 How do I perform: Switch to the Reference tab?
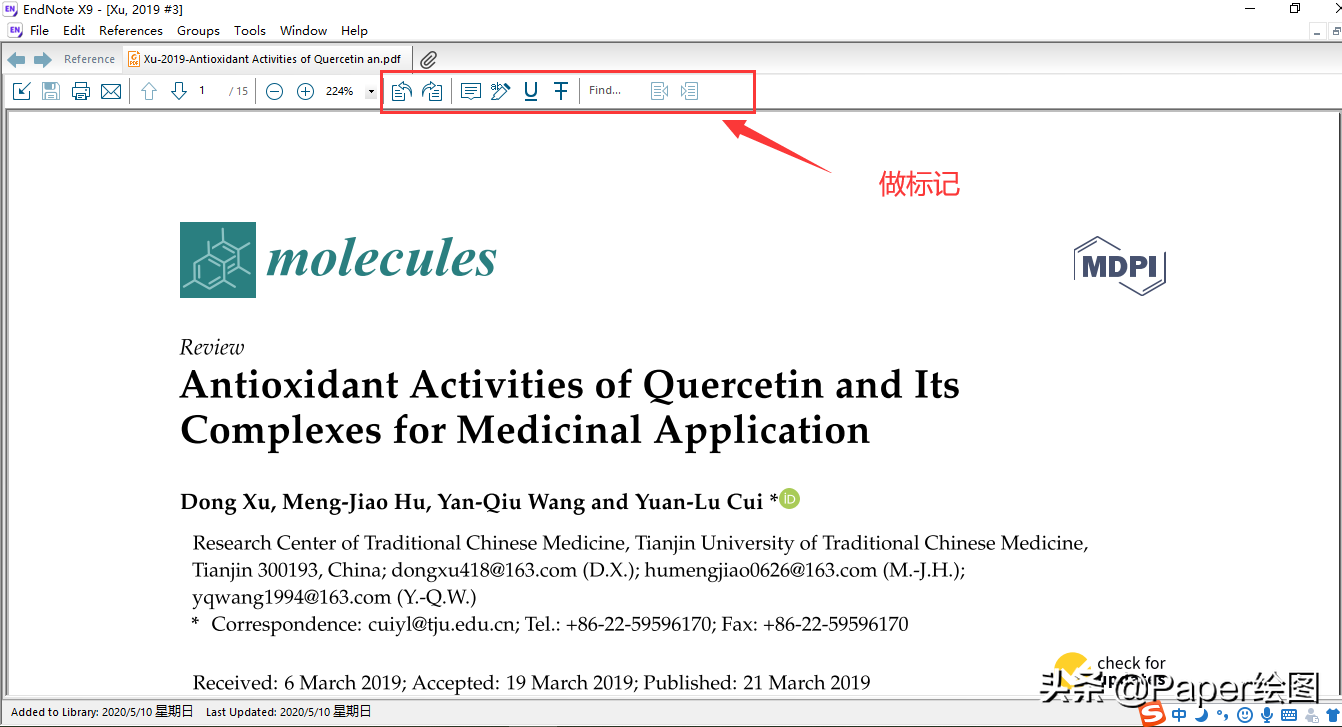pos(89,60)
